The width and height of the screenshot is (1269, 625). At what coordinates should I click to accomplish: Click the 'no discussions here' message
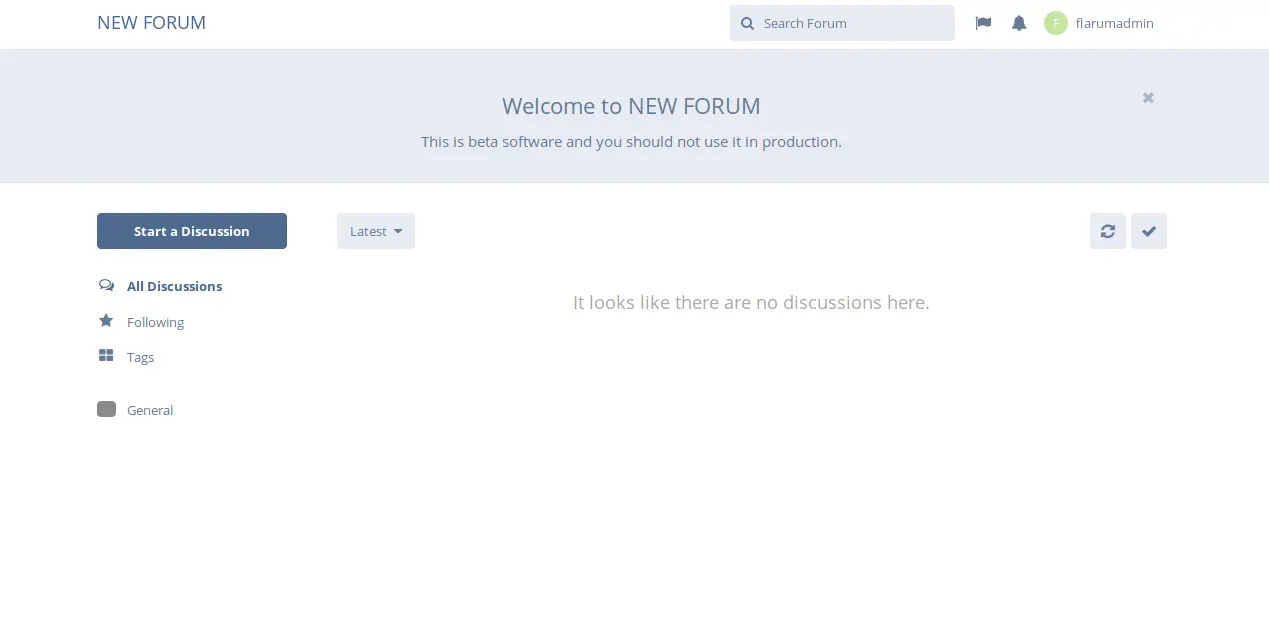point(751,302)
